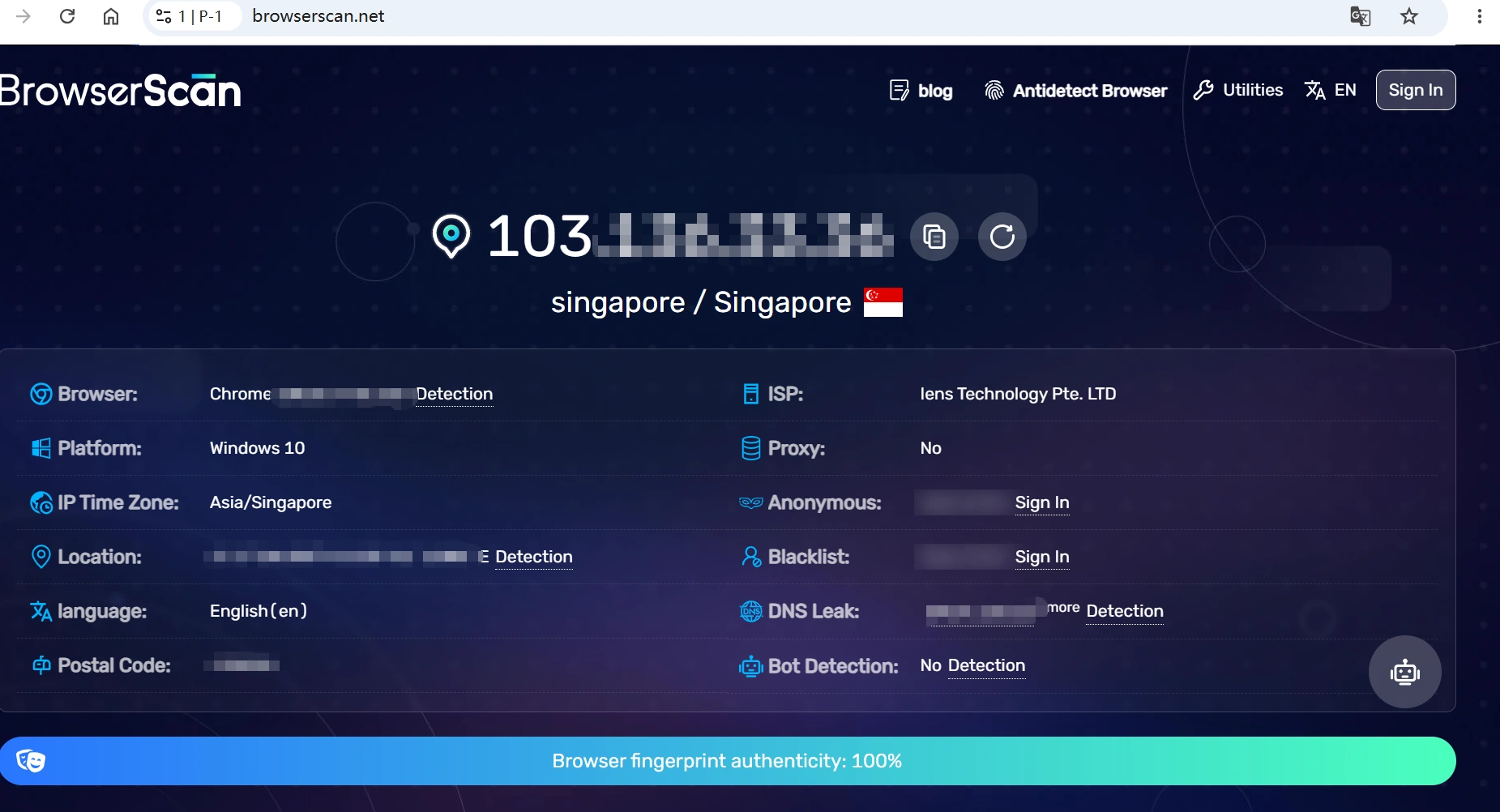Screen dimensions: 1500x812
Task: Open the Antidetect Browser menu item
Action: coord(1076,91)
